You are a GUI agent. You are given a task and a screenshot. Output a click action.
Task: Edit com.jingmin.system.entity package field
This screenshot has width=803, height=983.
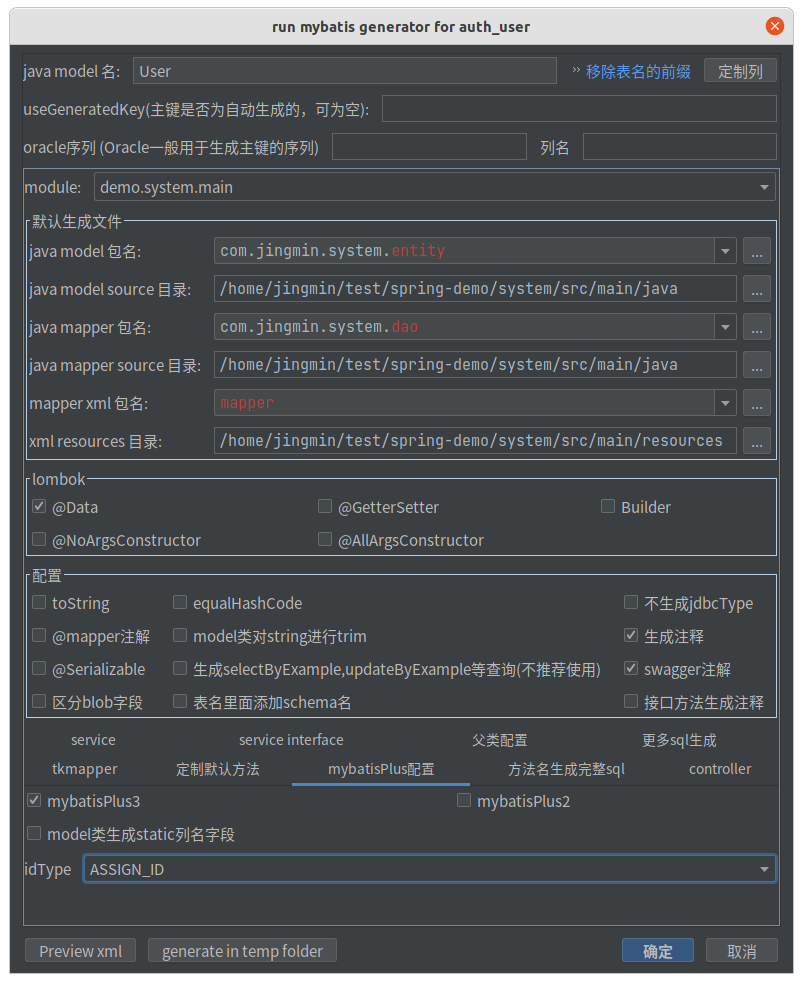click(x=464, y=251)
